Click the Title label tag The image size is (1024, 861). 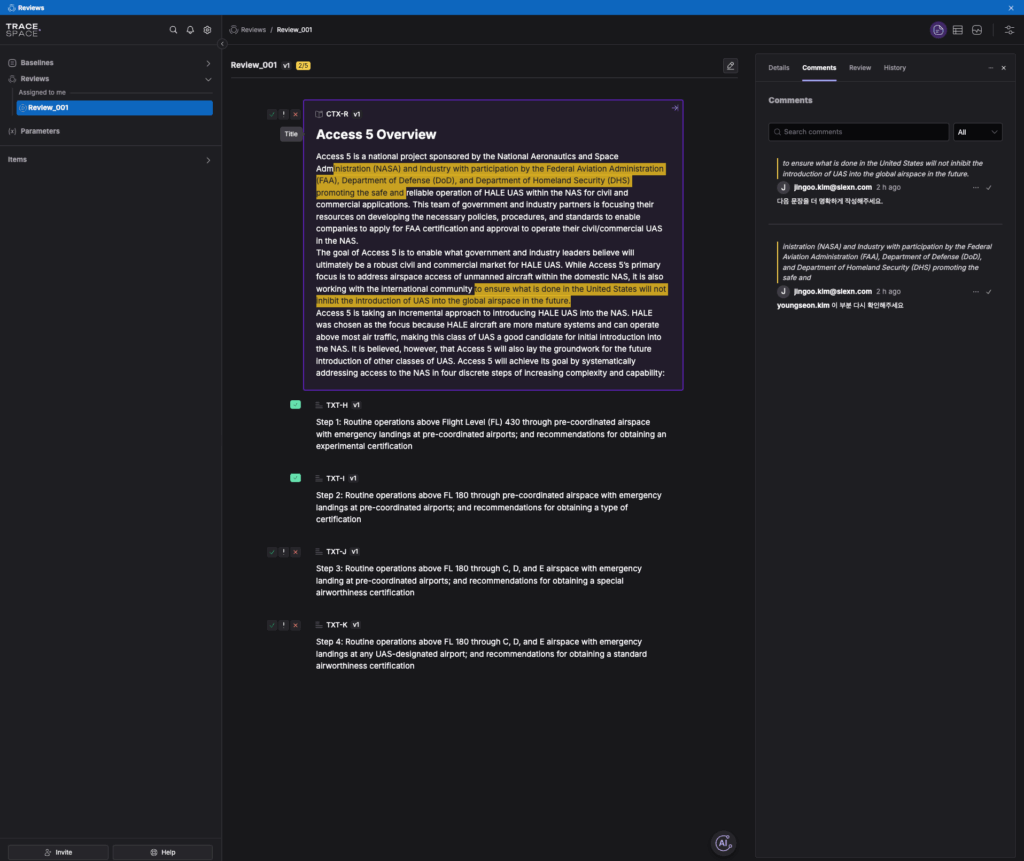(x=291, y=134)
